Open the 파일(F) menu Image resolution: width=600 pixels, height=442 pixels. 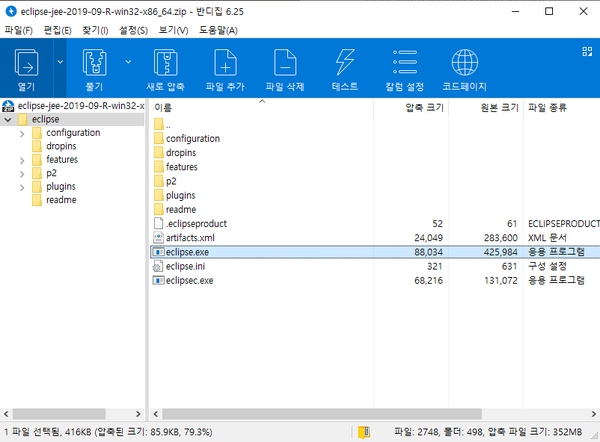[19, 30]
